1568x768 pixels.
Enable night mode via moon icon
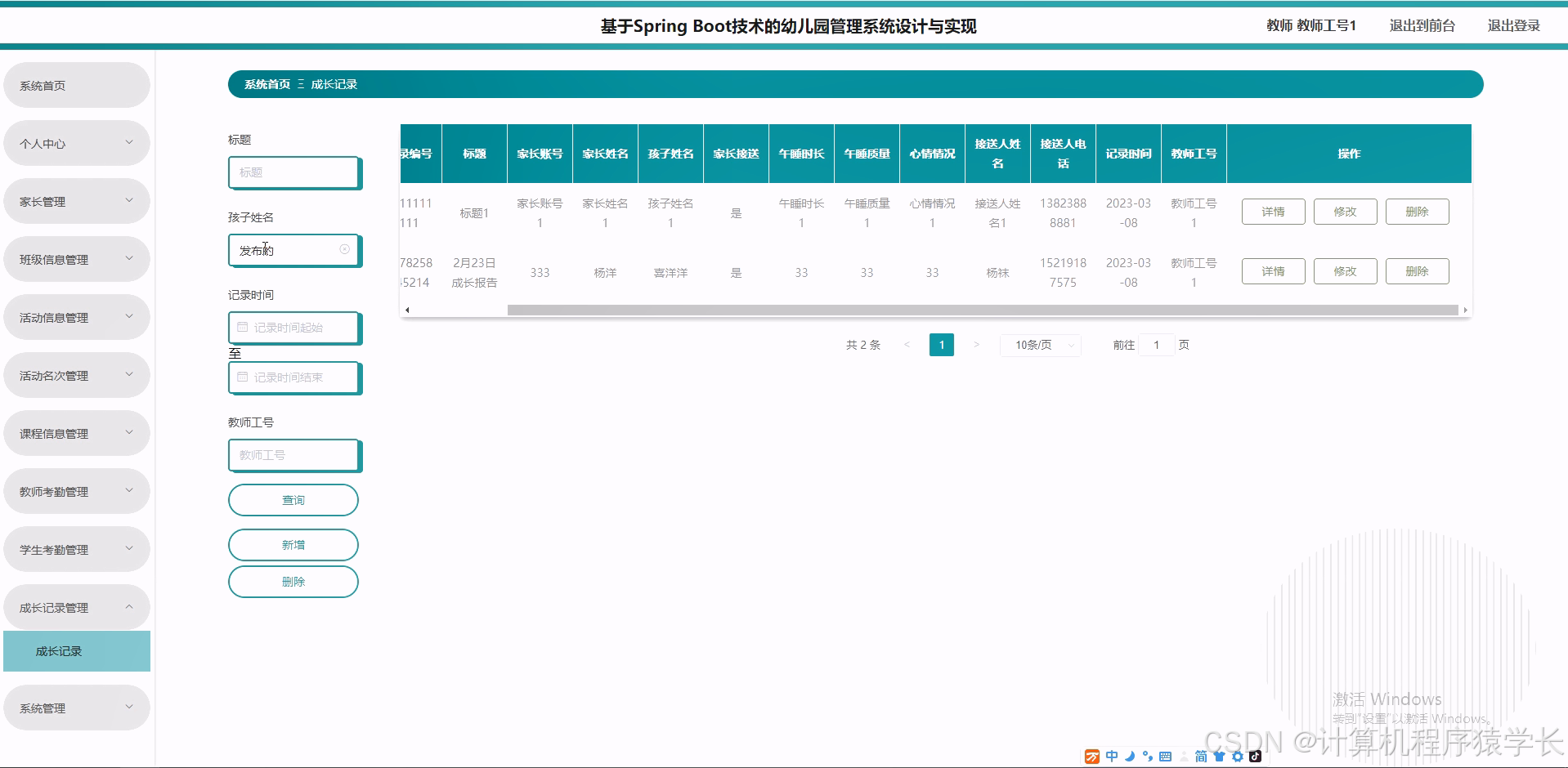[x=1130, y=756]
